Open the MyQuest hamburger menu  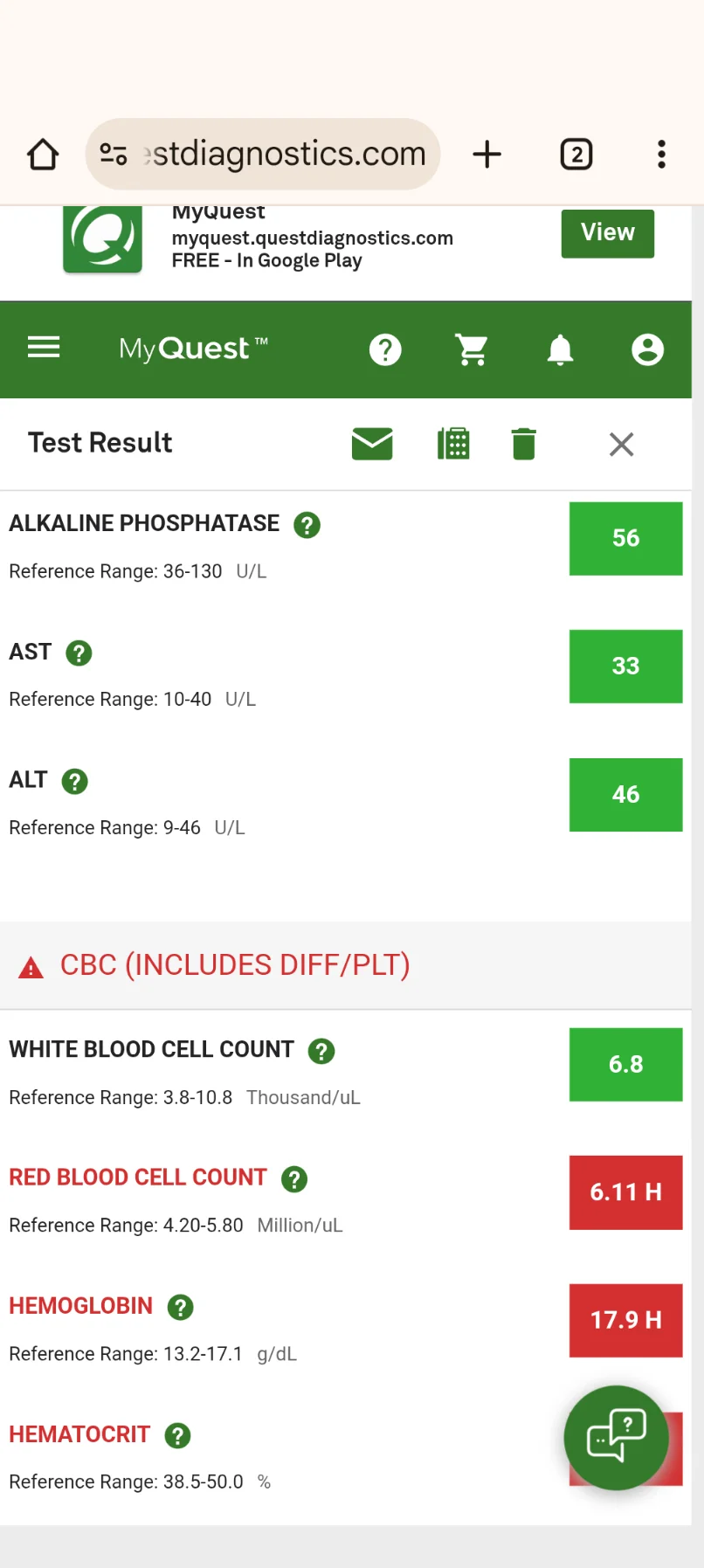pyautogui.click(x=44, y=348)
